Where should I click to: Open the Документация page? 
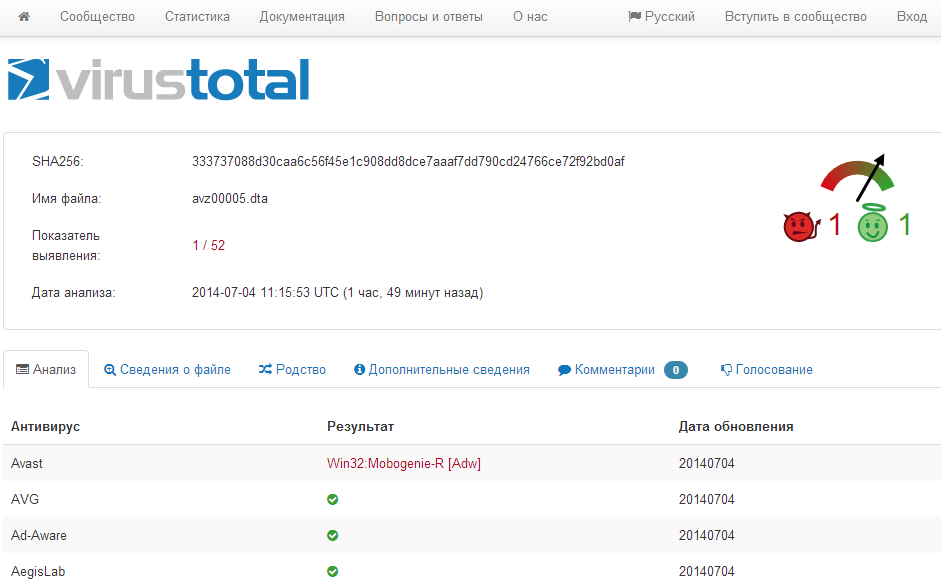point(302,17)
